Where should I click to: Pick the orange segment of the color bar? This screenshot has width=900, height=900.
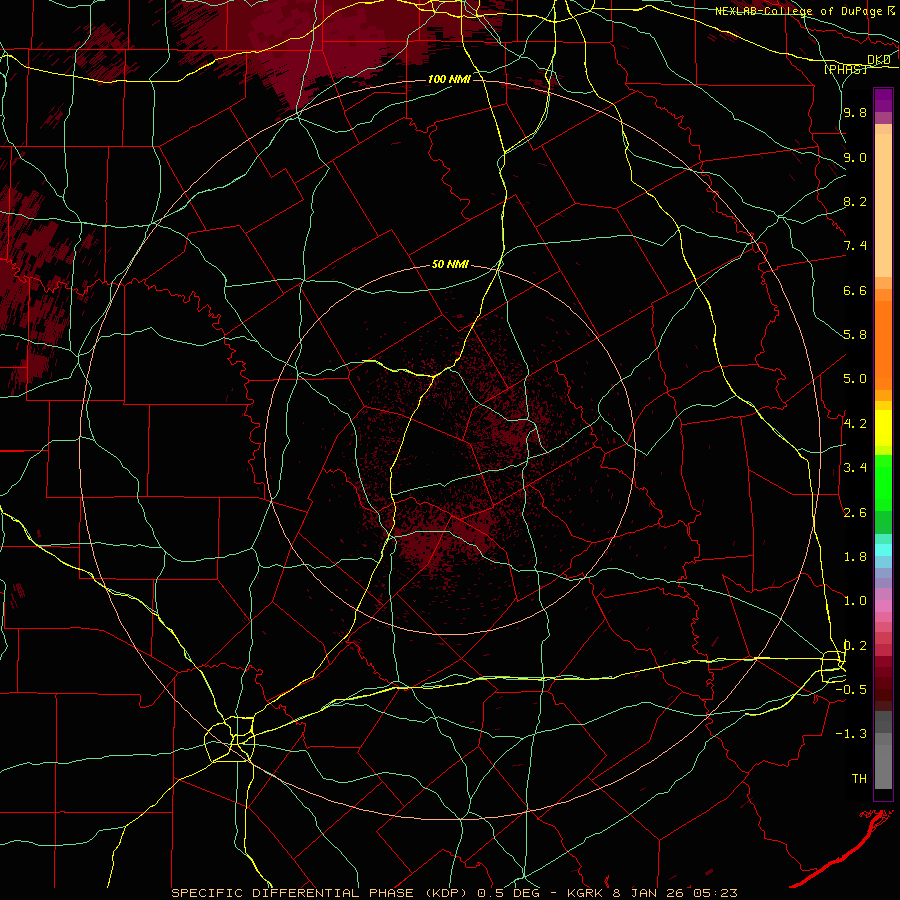[883, 344]
